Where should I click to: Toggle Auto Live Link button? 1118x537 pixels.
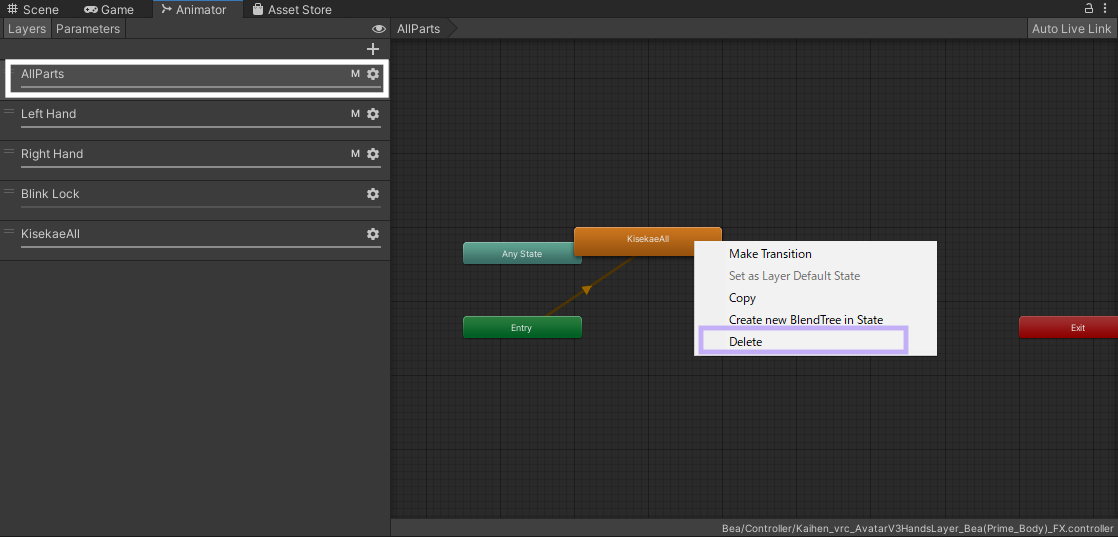[1071, 29]
